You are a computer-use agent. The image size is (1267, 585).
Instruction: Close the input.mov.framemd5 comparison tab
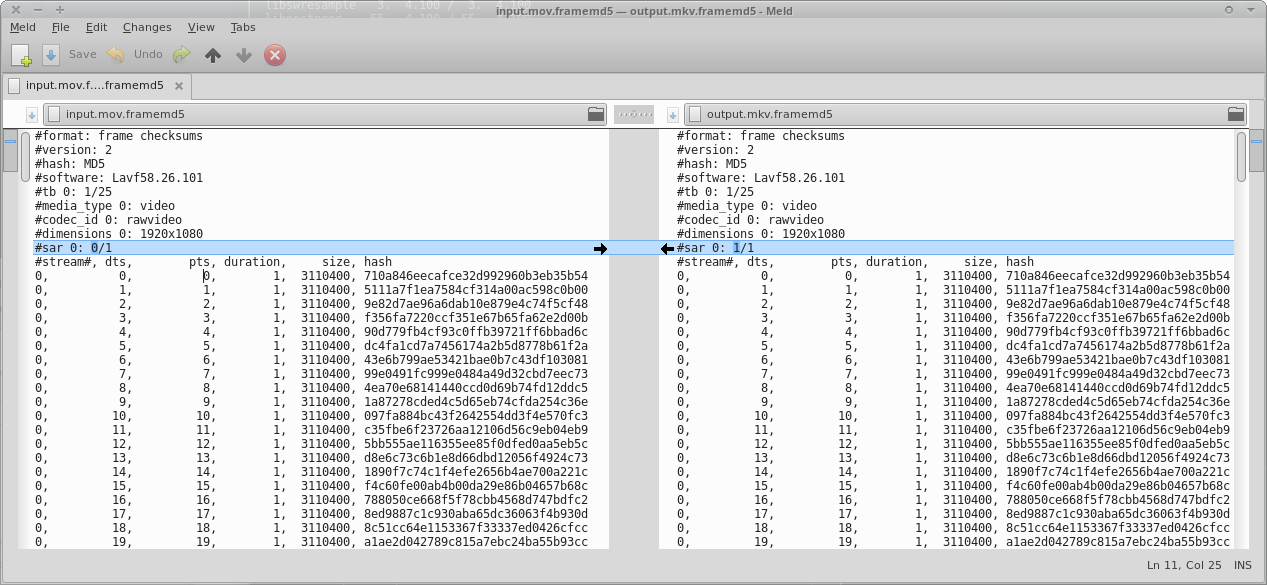pos(180,86)
